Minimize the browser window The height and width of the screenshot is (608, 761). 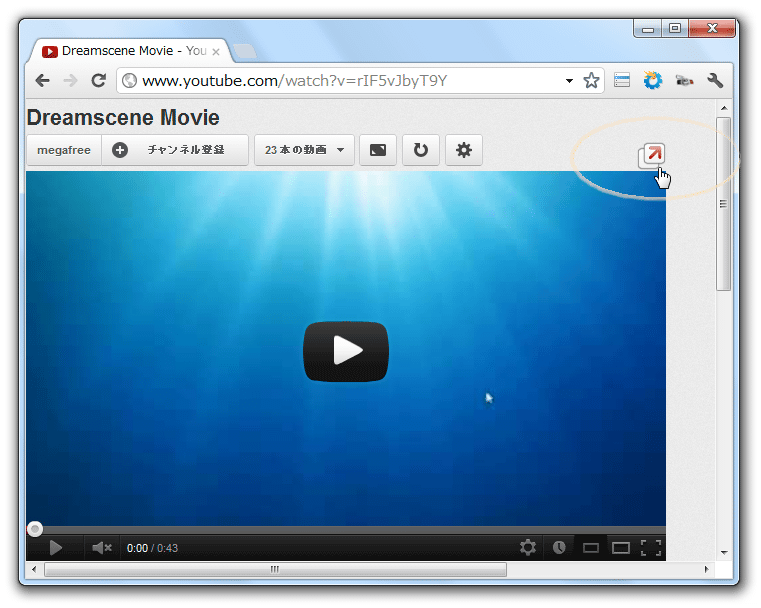pyautogui.click(x=648, y=29)
